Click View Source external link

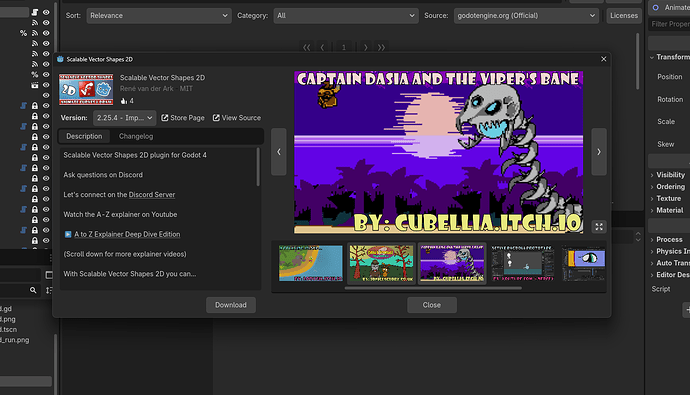(237, 118)
